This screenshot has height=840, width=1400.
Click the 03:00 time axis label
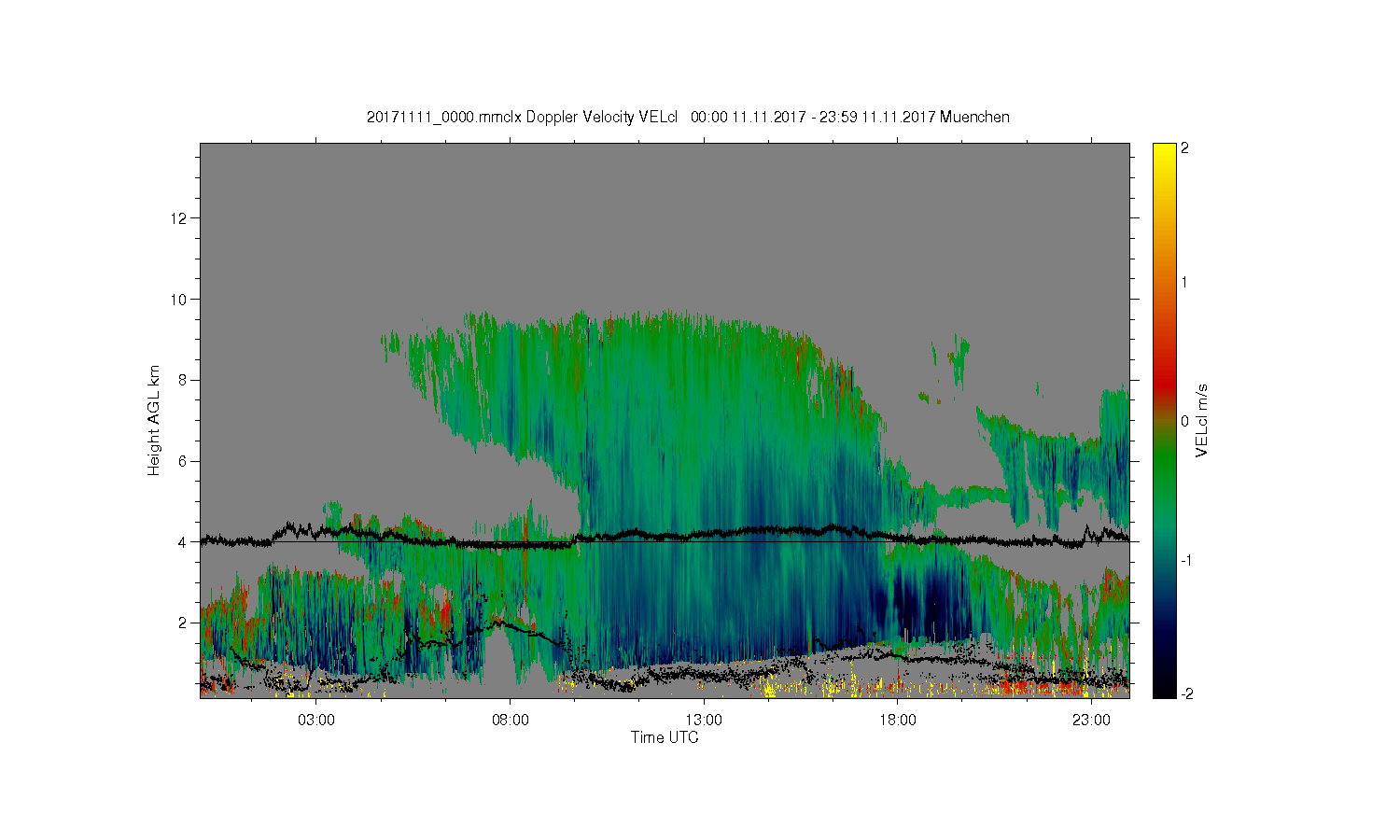(316, 721)
